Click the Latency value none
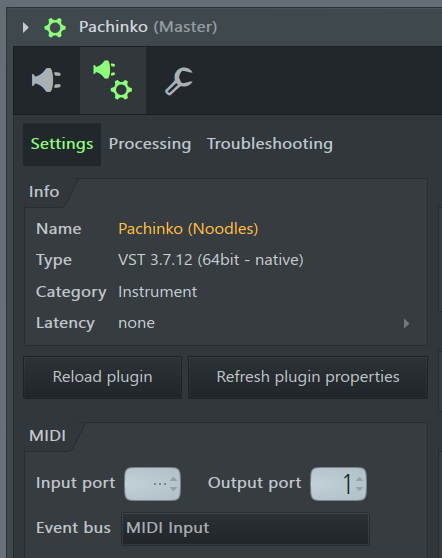 point(137,323)
